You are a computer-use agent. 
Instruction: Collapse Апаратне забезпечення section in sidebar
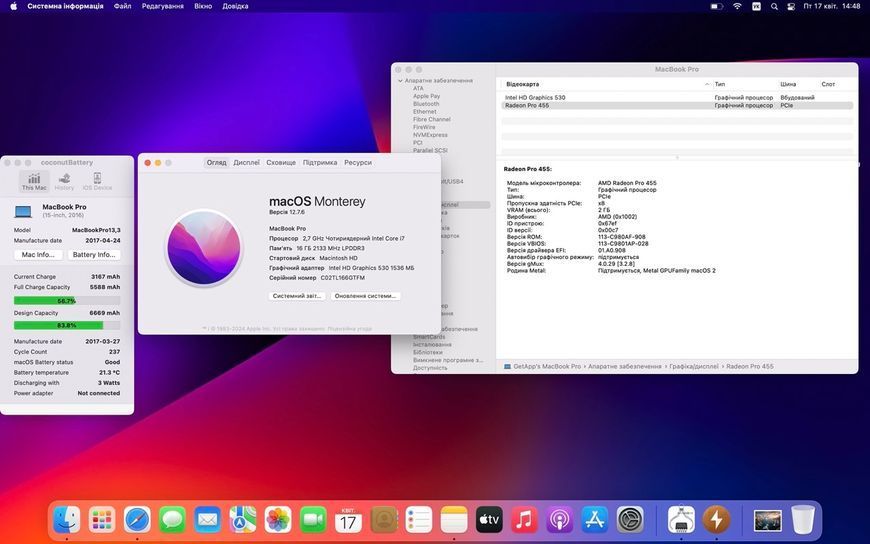pyautogui.click(x=400, y=80)
